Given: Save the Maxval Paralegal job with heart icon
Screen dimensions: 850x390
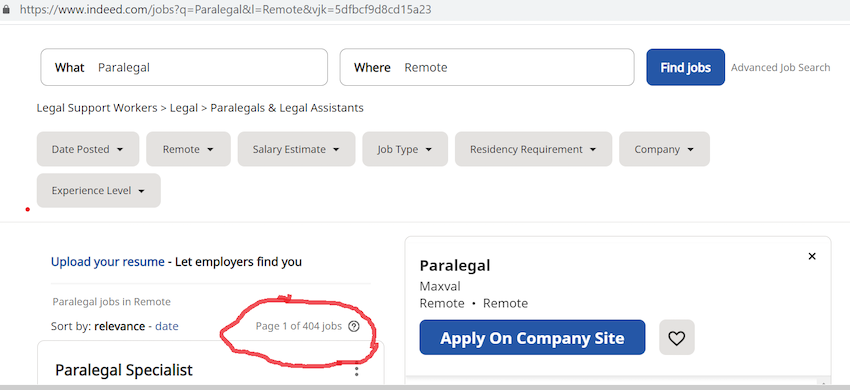Looking at the screenshot, I should 677,337.
